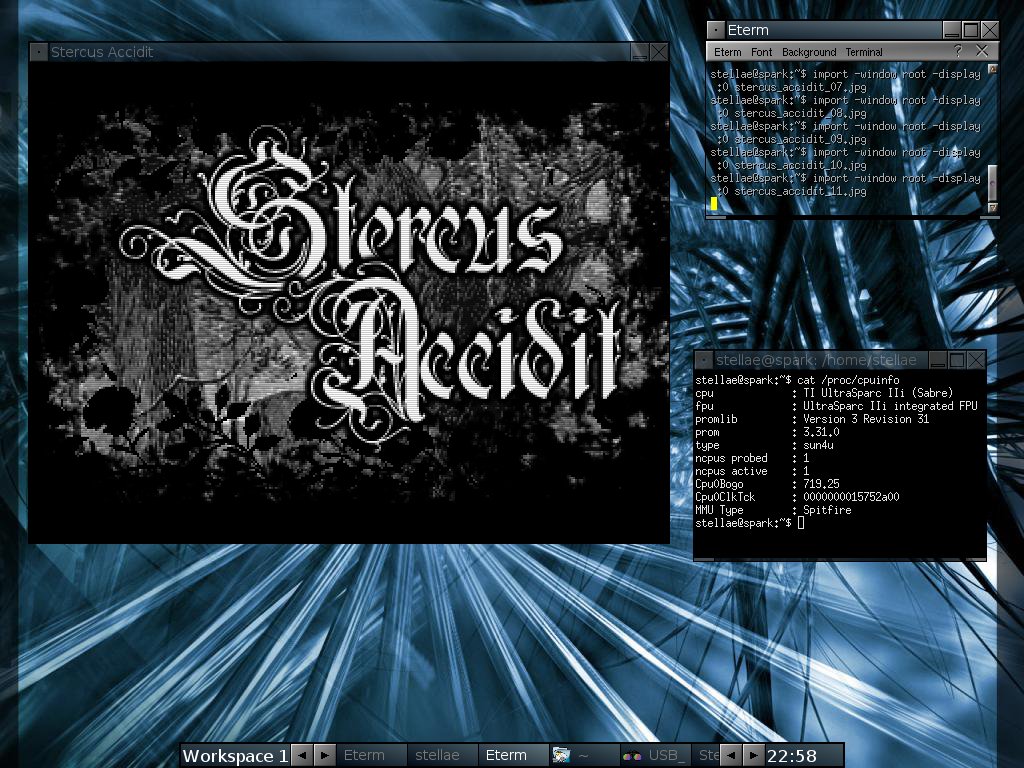Click next window arrow beside clock
This screenshot has width=1024, height=768.
(x=753, y=756)
